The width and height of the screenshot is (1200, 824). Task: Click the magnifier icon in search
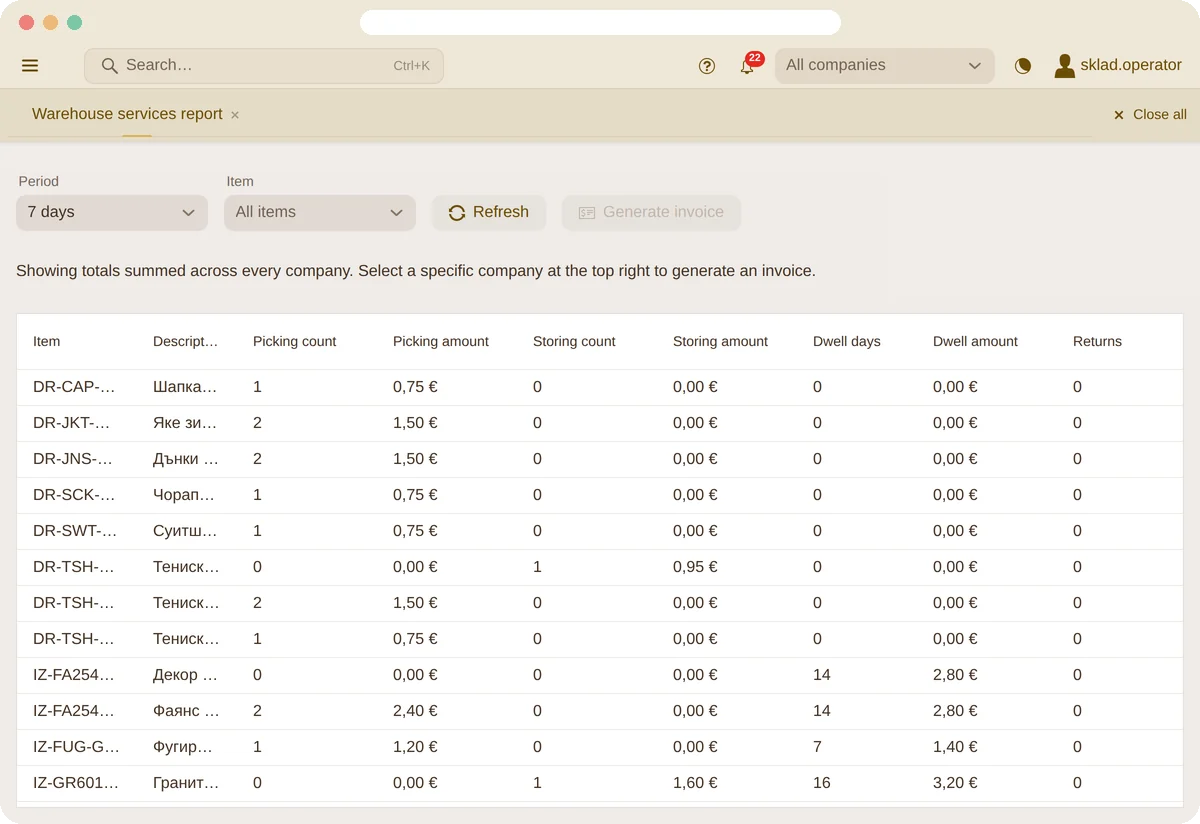tap(110, 66)
